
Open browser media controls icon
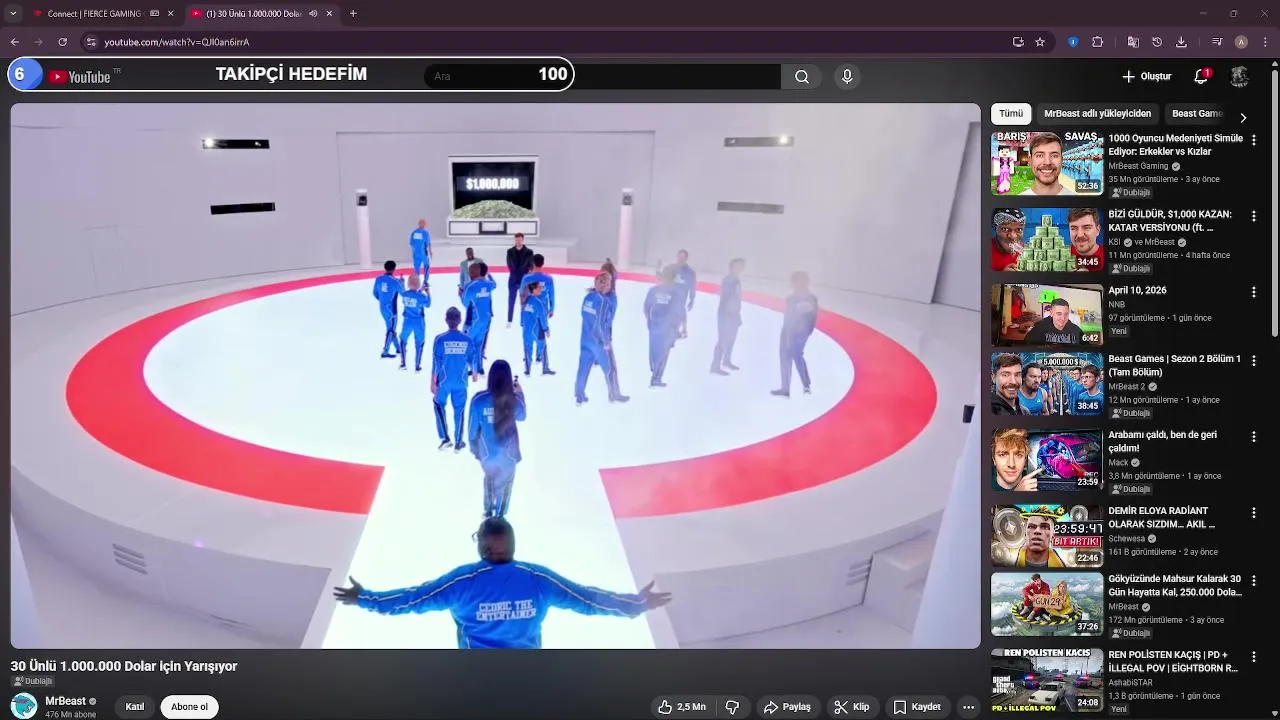(1216, 42)
